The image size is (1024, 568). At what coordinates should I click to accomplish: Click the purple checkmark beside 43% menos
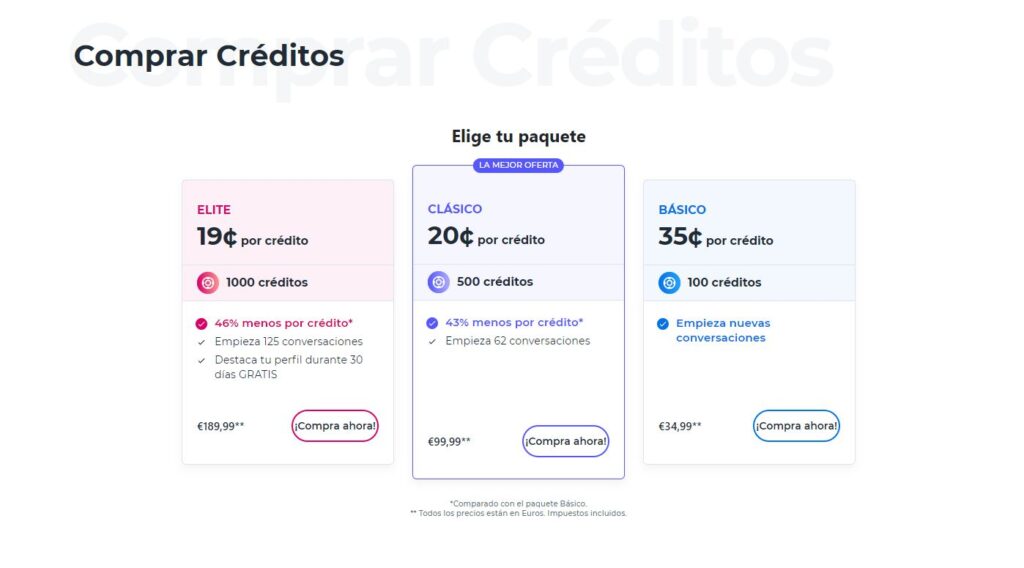[x=432, y=323]
